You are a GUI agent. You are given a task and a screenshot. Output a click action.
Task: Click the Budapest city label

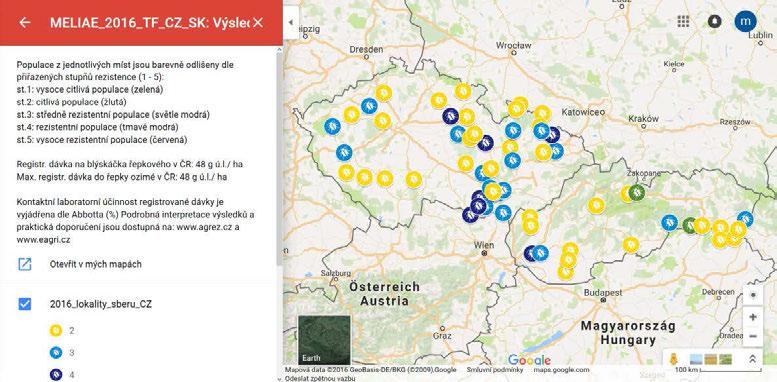click(603, 292)
